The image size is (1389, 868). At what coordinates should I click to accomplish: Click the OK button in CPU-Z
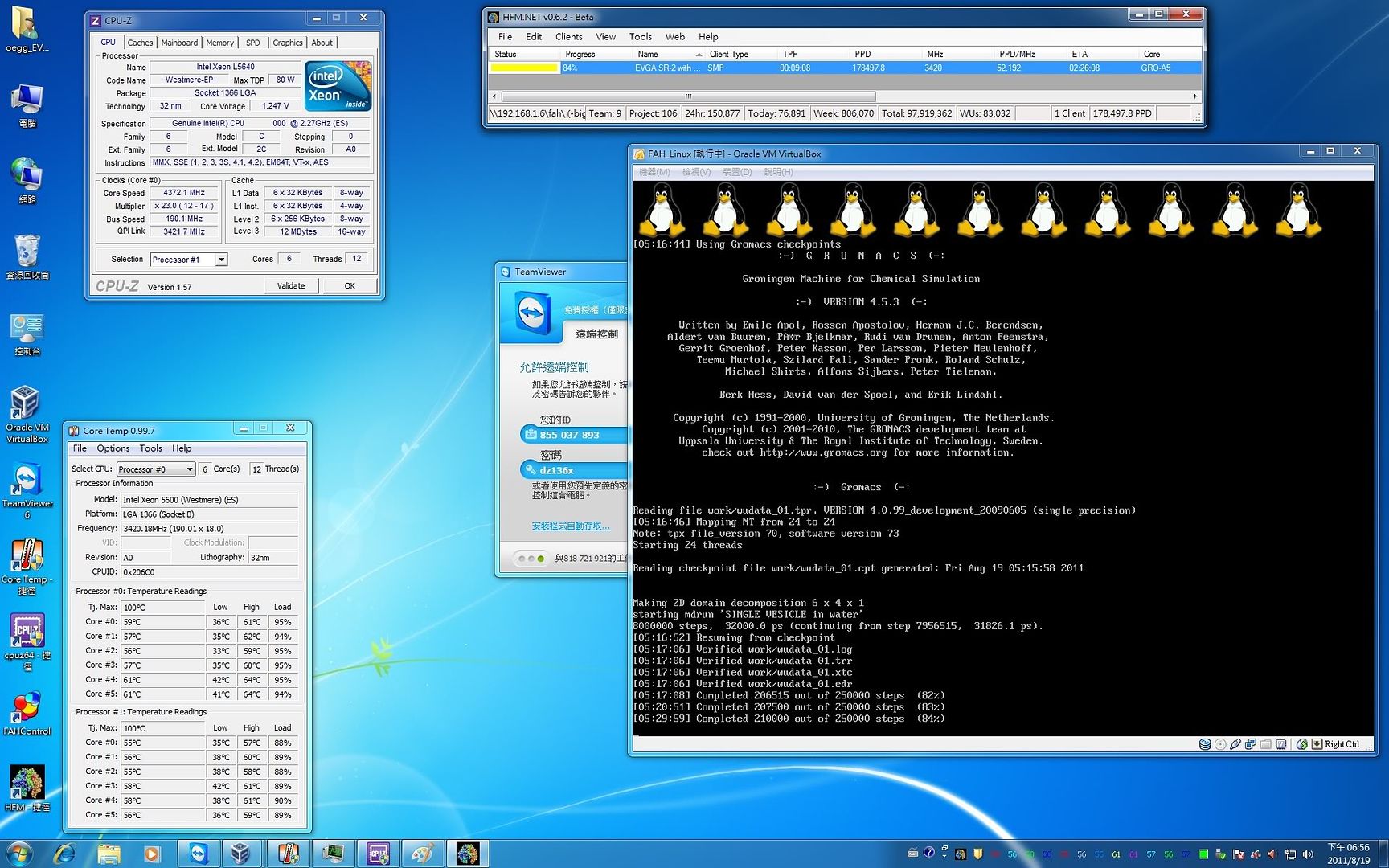pos(350,286)
